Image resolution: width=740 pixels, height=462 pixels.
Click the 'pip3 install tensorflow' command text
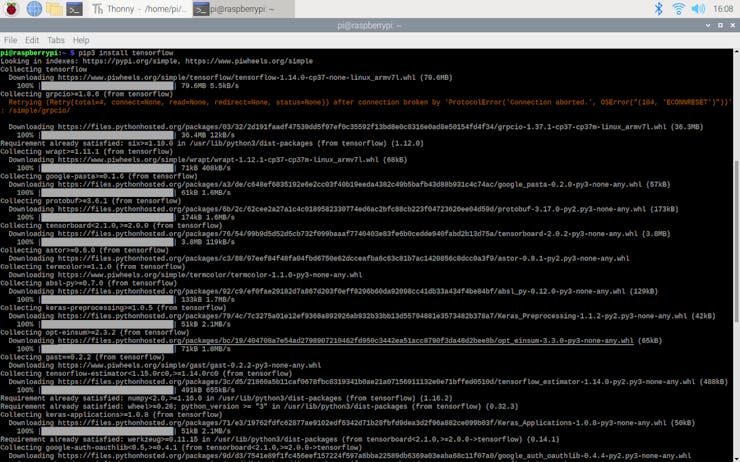(x=126, y=53)
